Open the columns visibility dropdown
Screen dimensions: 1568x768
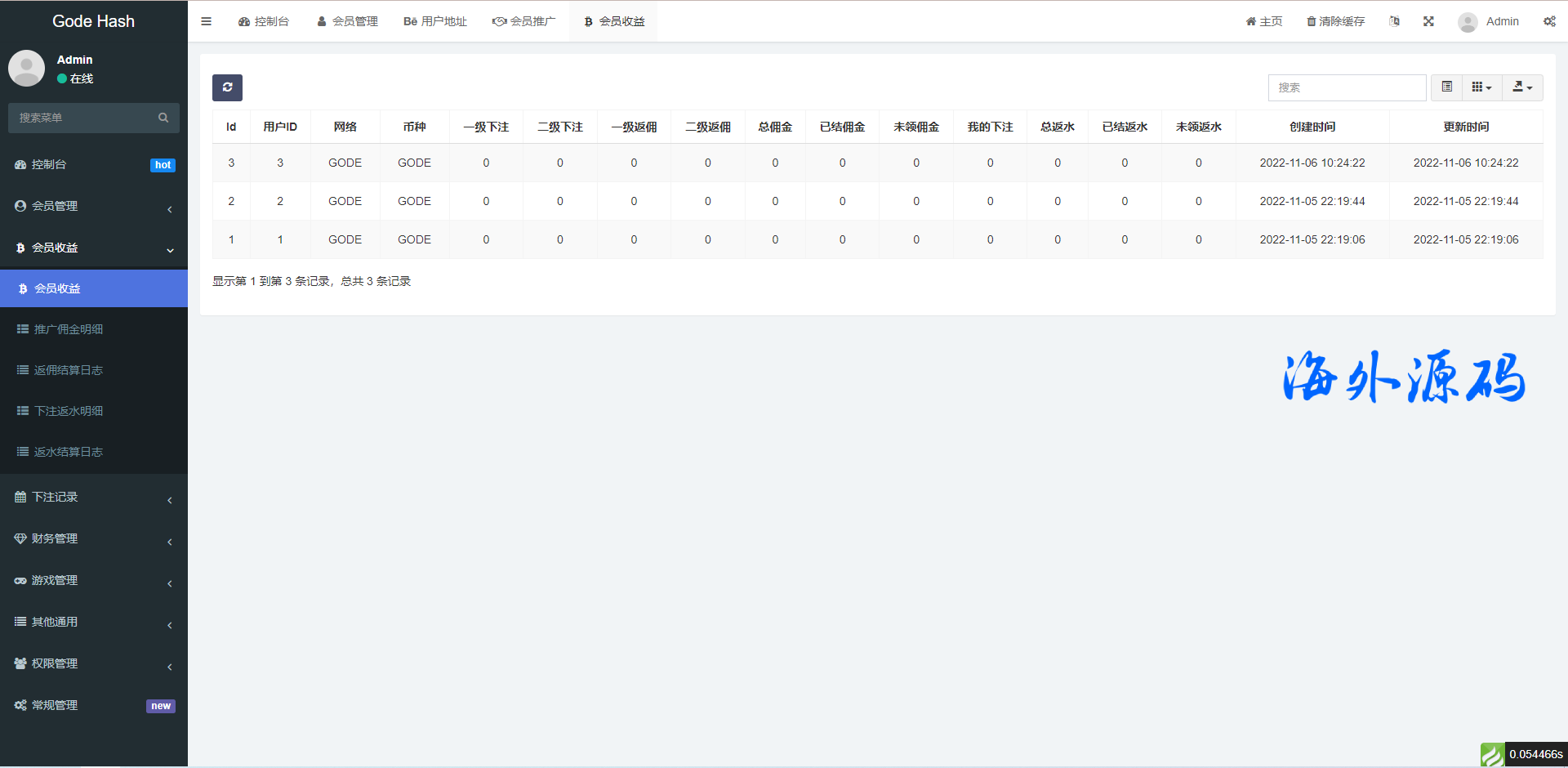coord(1481,87)
